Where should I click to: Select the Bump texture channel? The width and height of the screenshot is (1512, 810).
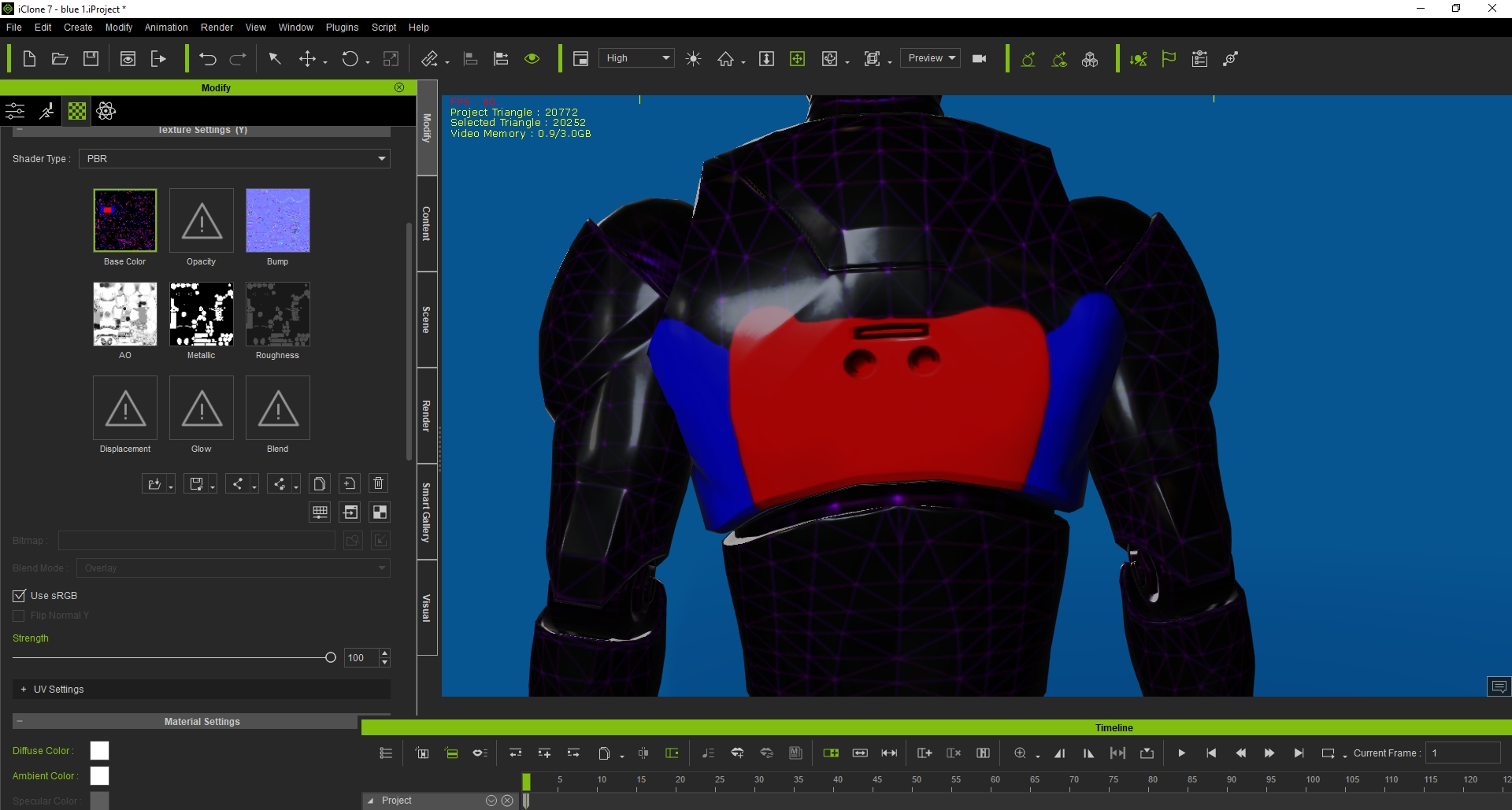278,220
